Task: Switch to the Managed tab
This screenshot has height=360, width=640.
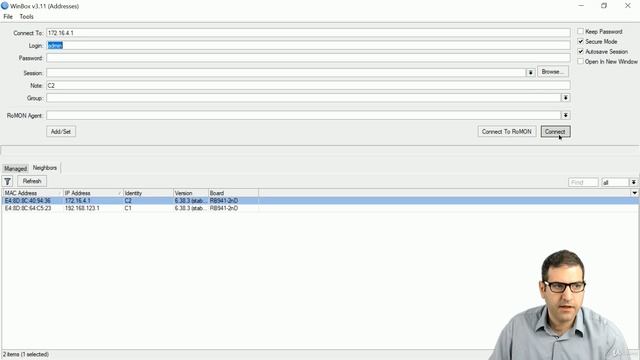Action: click(16, 169)
